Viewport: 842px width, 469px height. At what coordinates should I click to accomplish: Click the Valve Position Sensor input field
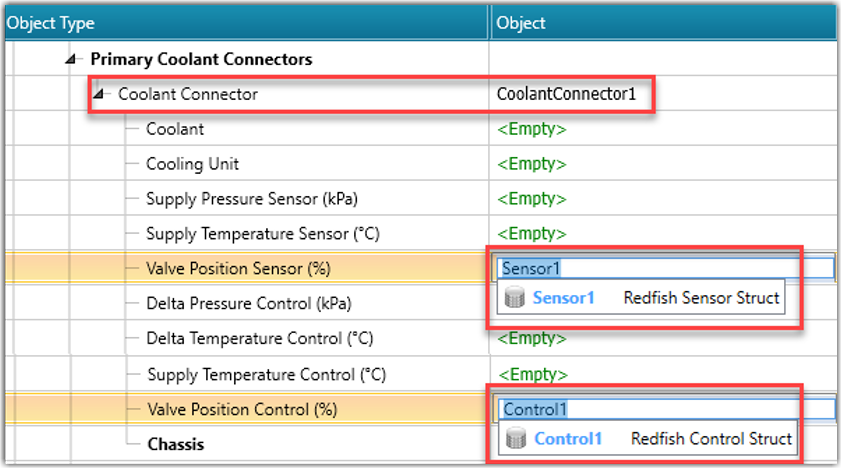coord(664,268)
